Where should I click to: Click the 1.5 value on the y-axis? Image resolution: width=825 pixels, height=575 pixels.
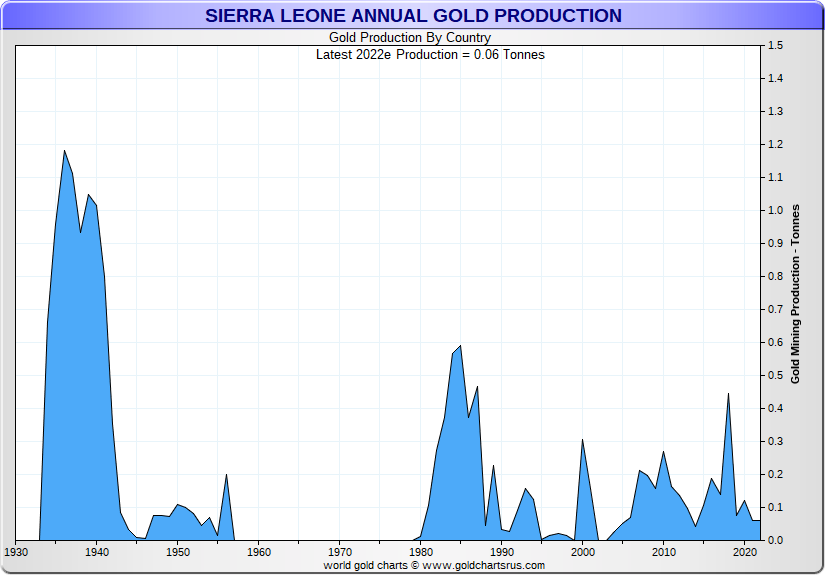point(775,46)
